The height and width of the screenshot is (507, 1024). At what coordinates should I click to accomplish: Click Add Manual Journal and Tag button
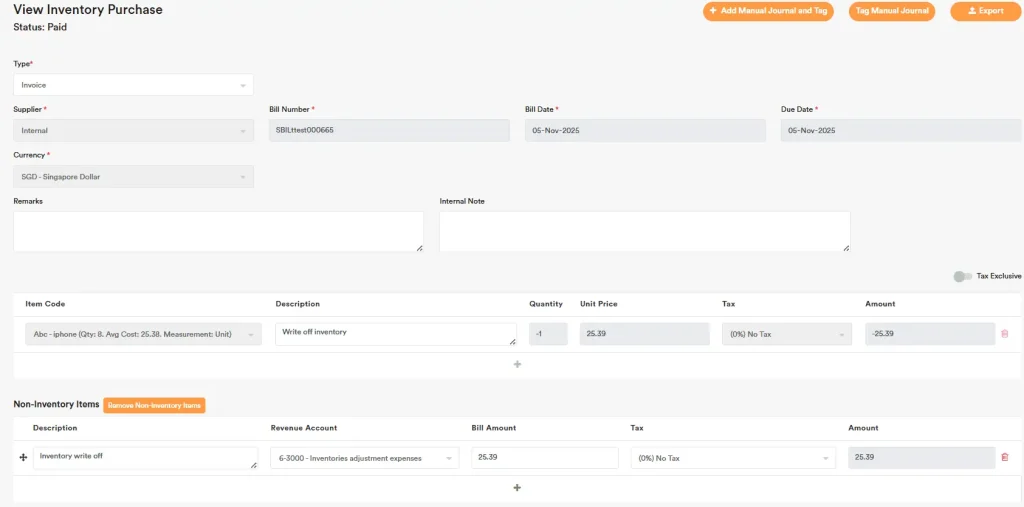coord(768,11)
